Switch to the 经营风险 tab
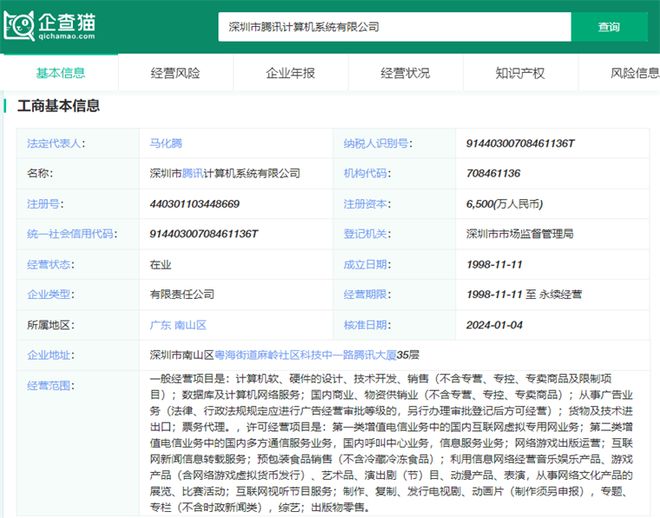Image resolution: width=660 pixels, height=518 pixels. click(175, 73)
